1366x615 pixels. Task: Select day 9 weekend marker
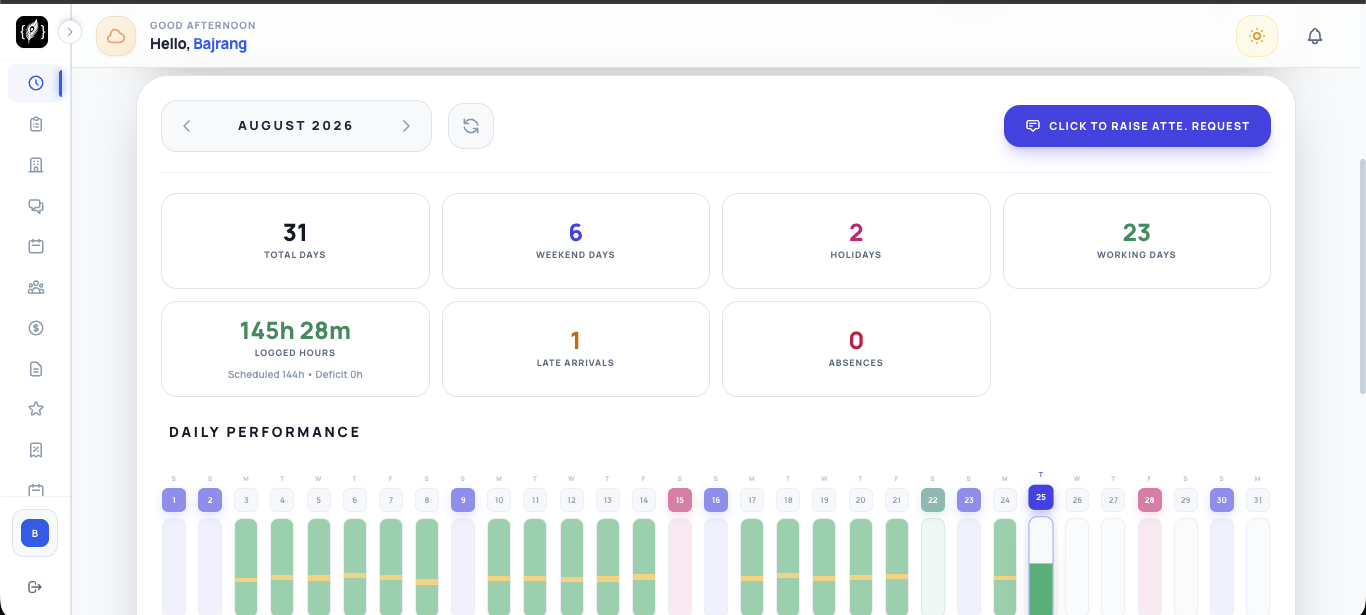click(x=463, y=499)
